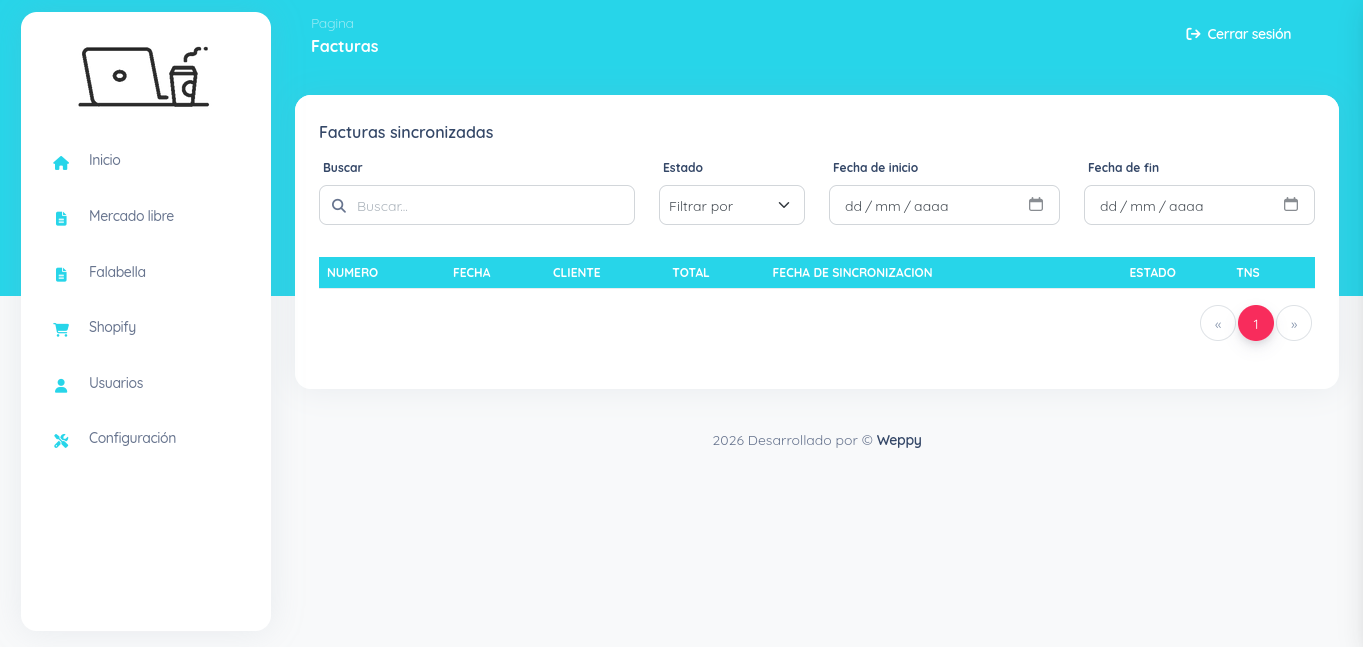Select page 1 in pagination
The width and height of the screenshot is (1363, 647).
click(1256, 324)
